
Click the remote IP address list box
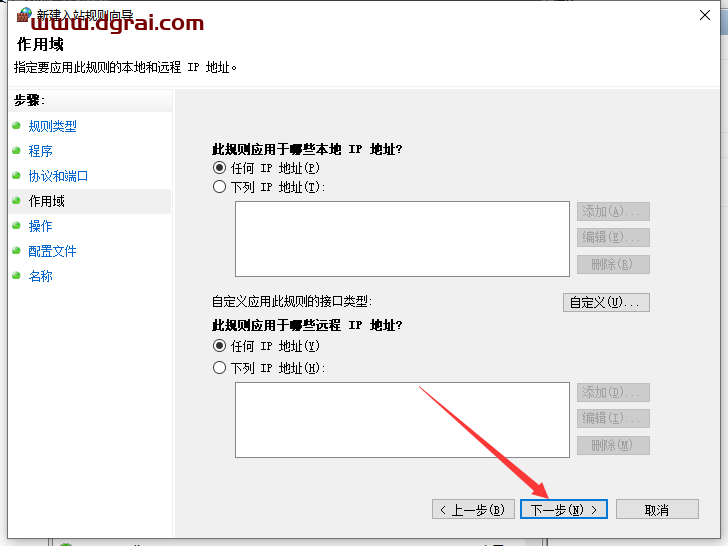[x=402, y=420]
